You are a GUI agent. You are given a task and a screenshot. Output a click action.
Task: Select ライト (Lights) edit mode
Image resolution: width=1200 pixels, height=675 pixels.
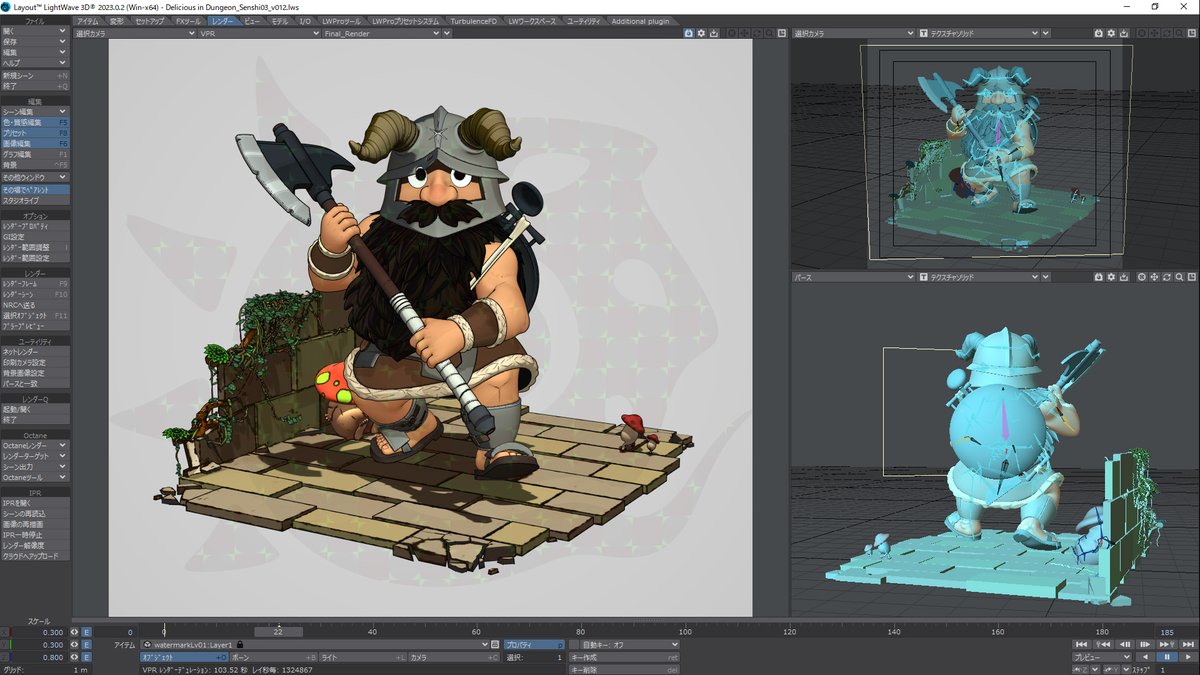tap(362, 657)
